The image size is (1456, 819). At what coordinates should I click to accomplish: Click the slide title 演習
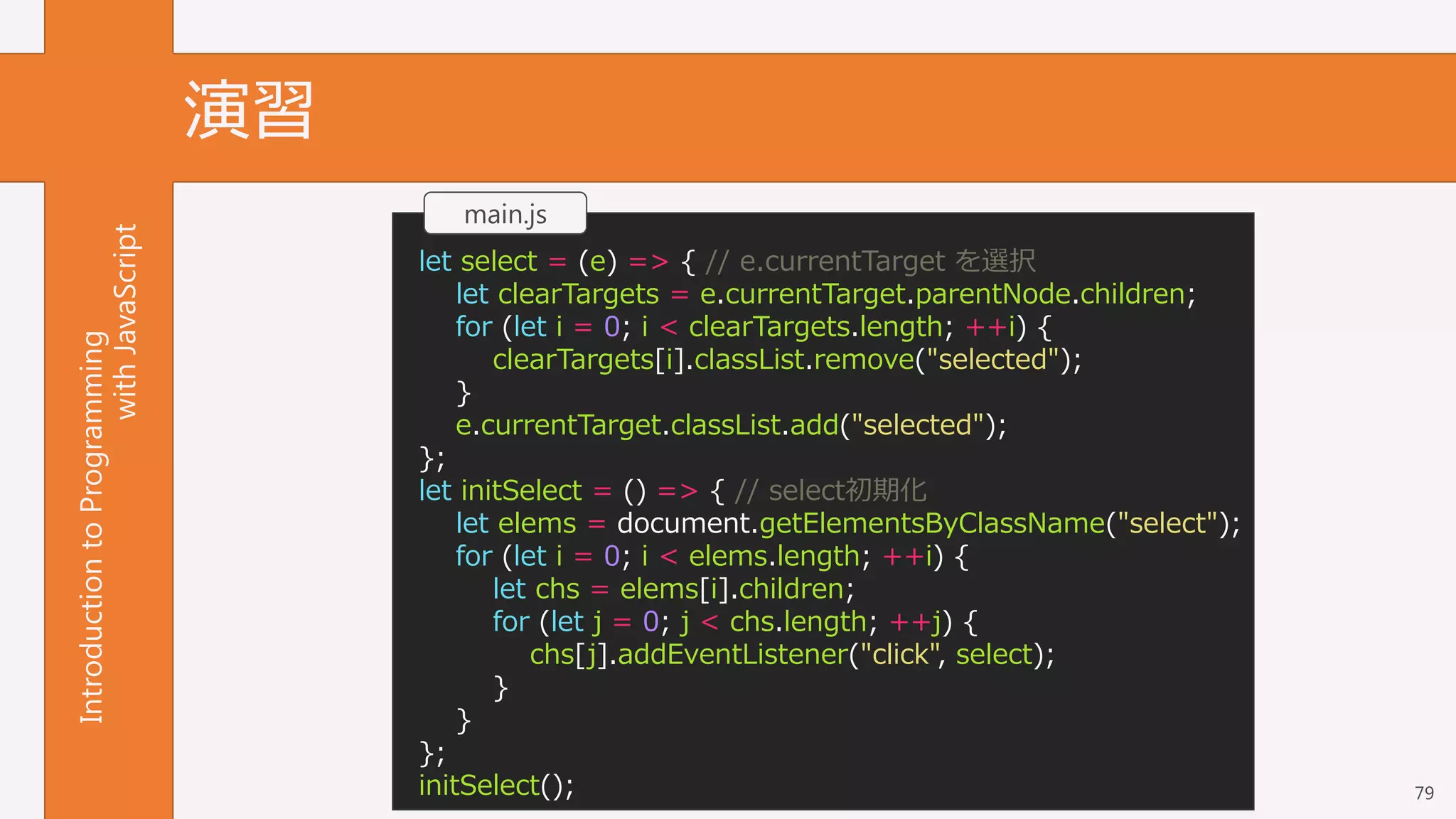click(248, 110)
